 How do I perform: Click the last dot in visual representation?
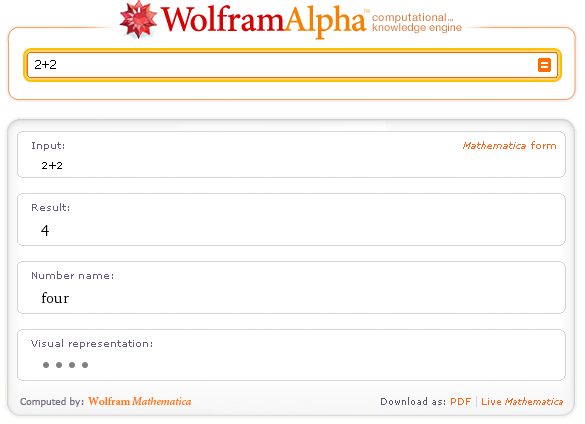(85, 365)
